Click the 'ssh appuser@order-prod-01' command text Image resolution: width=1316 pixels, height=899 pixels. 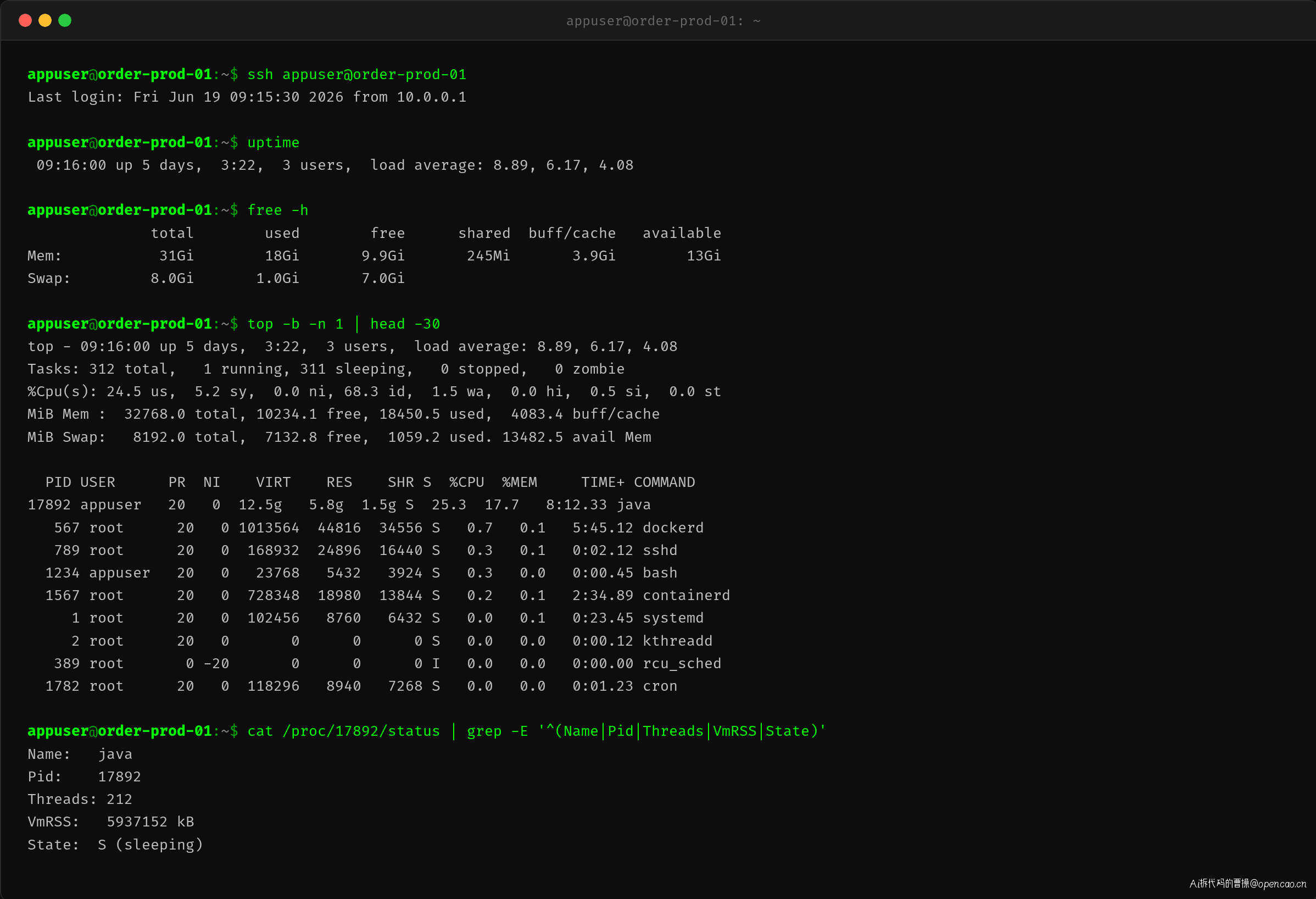coord(357,74)
